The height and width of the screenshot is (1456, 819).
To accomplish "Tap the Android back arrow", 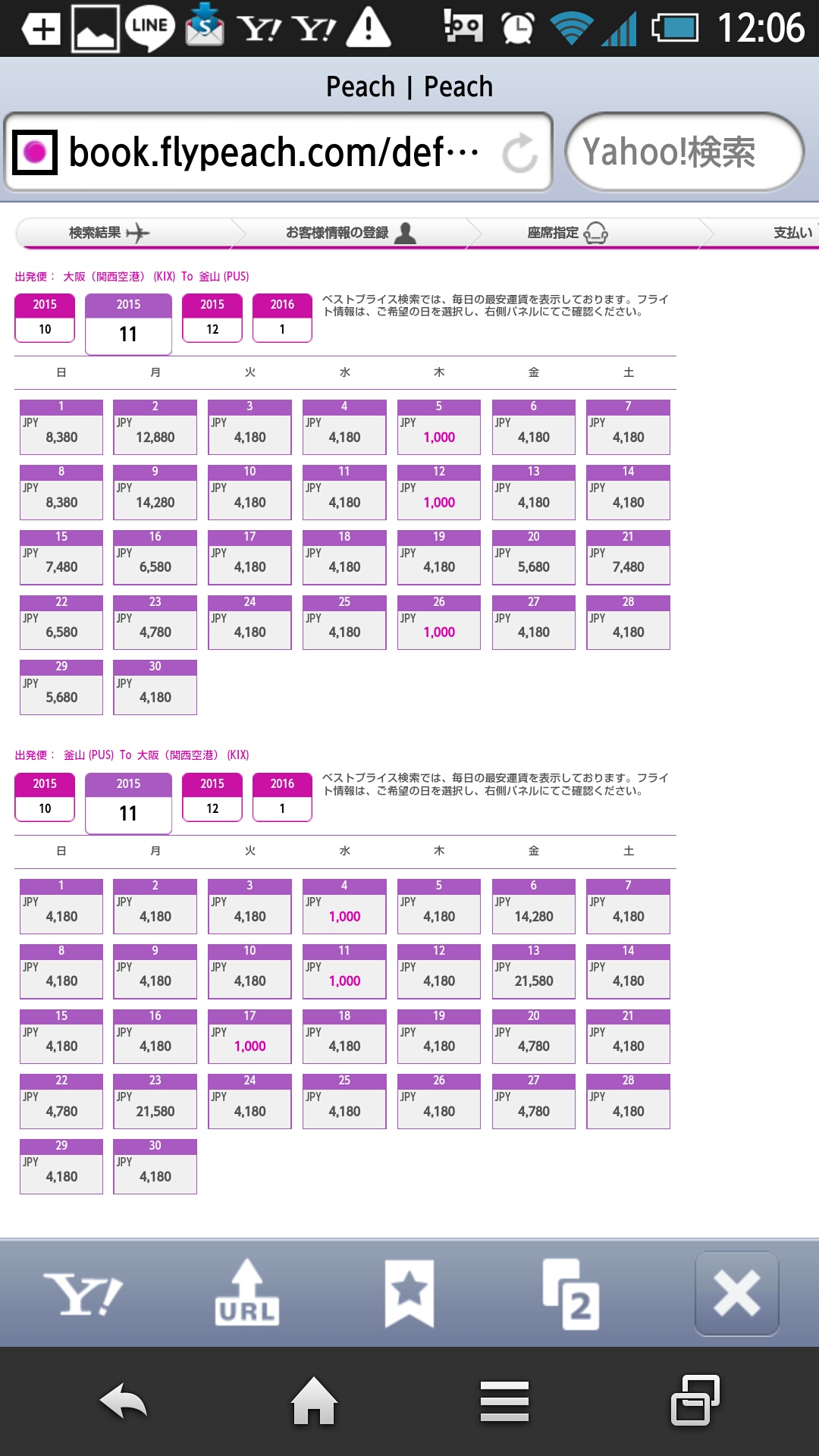I will [x=123, y=1401].
